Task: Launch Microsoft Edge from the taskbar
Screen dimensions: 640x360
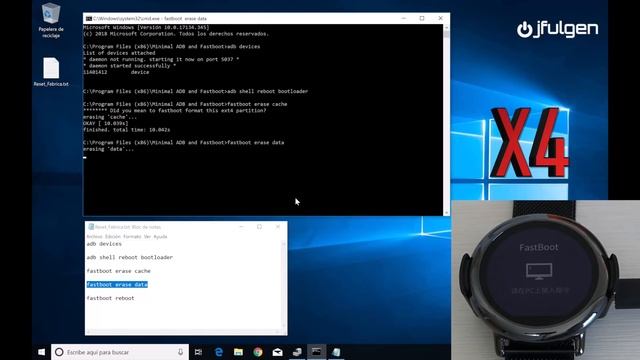Action: point(218,352)
